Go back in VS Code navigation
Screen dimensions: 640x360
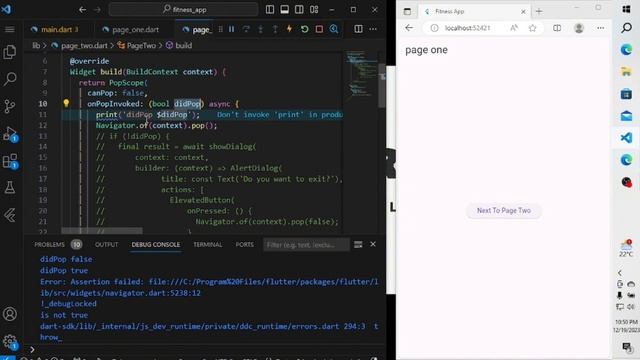[x=82, y=9]
